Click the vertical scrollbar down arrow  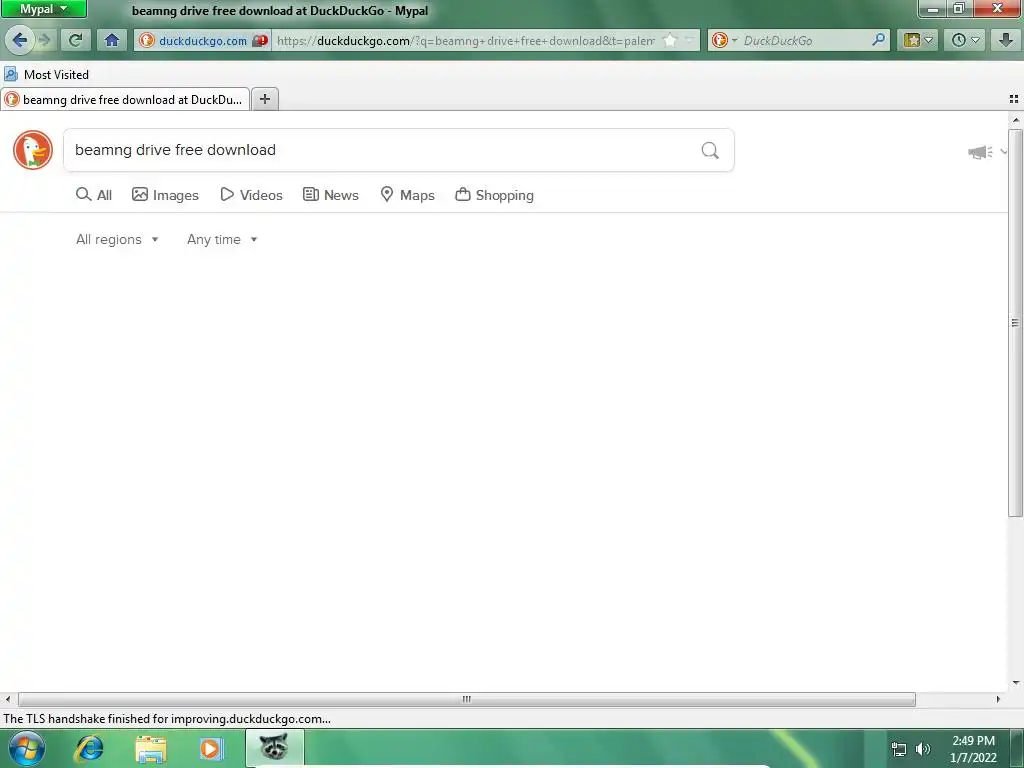click(x=1016, y=683)
